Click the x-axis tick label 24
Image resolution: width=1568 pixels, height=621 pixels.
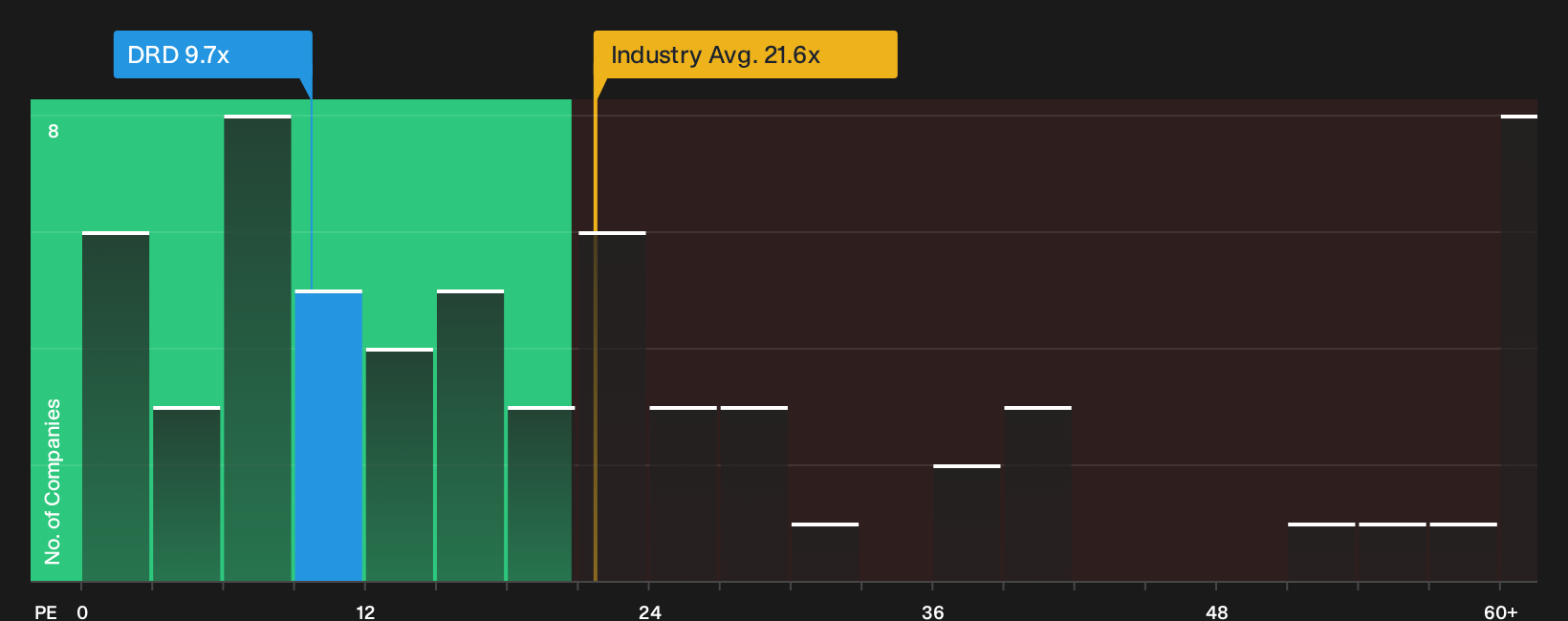(x=649, y=611)
